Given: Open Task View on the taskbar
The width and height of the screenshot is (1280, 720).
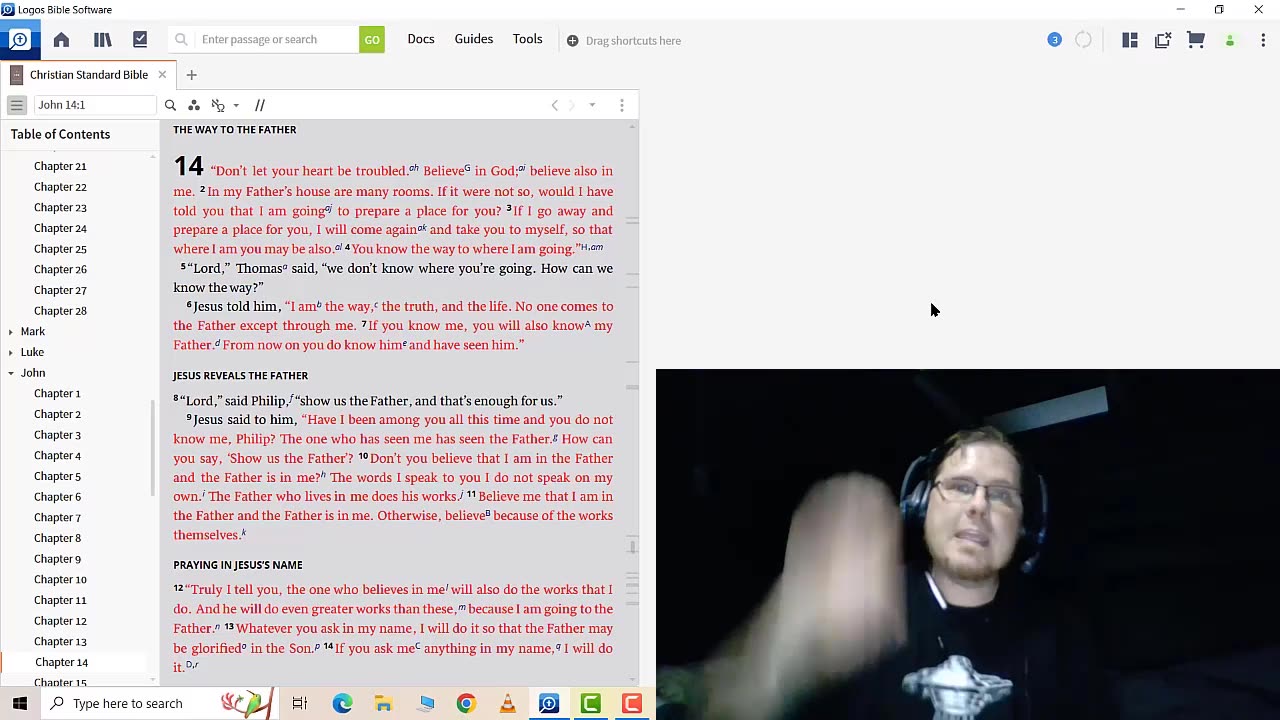Looking at the screenshot, I should 299,704.
